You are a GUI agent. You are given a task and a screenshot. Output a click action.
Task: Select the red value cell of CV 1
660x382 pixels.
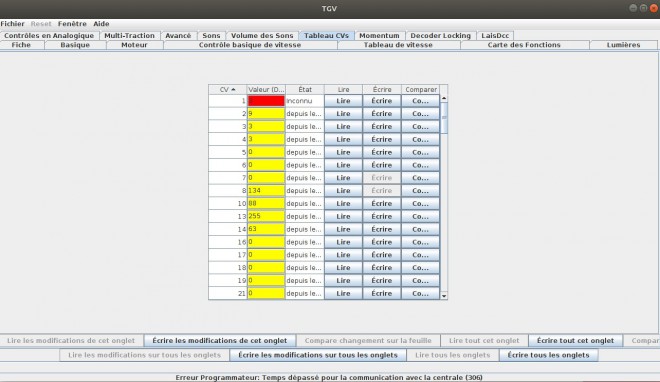[266, 101]
